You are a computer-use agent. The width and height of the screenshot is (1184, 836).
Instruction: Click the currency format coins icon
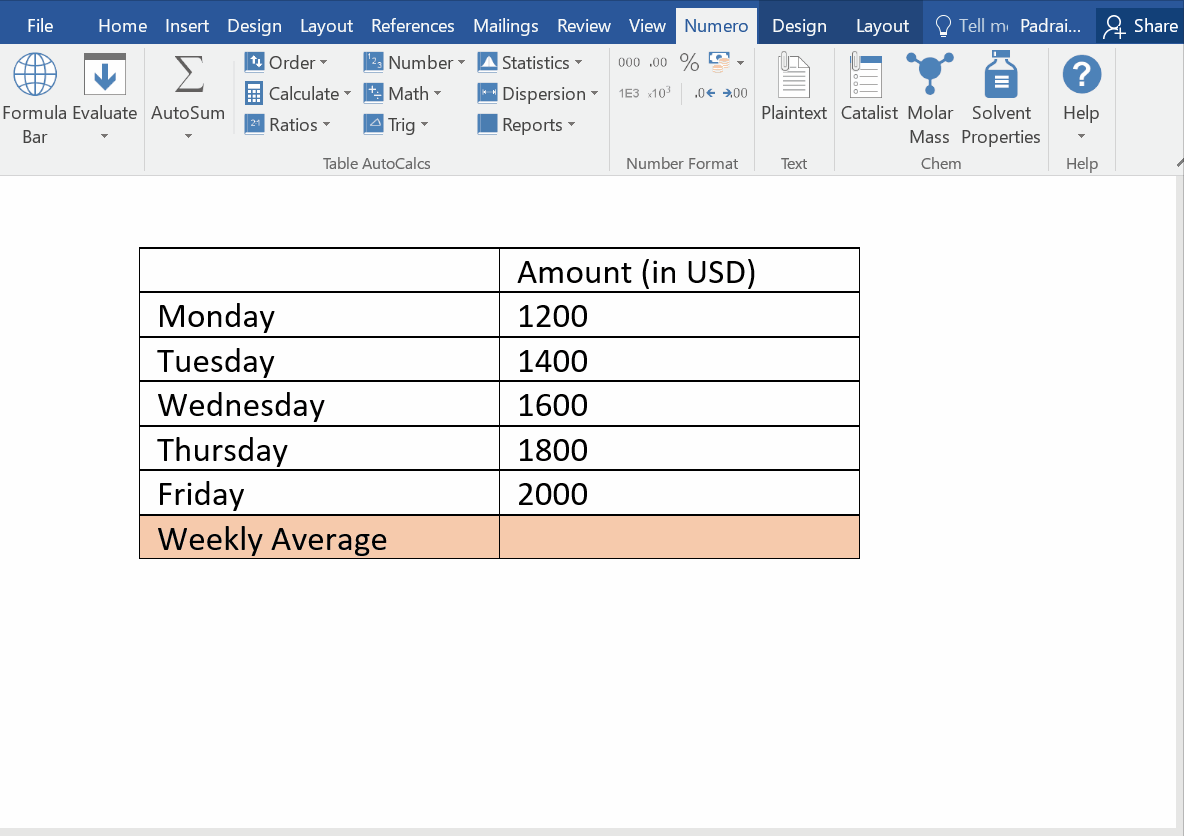click(719, 63)
